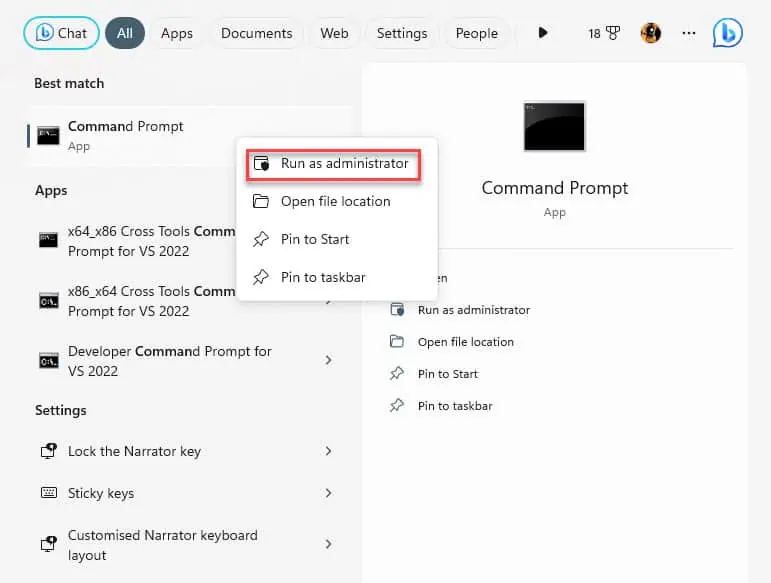Click Pin to Start in the preview pane
Screen dimensions: 771x583
point(448,374)
